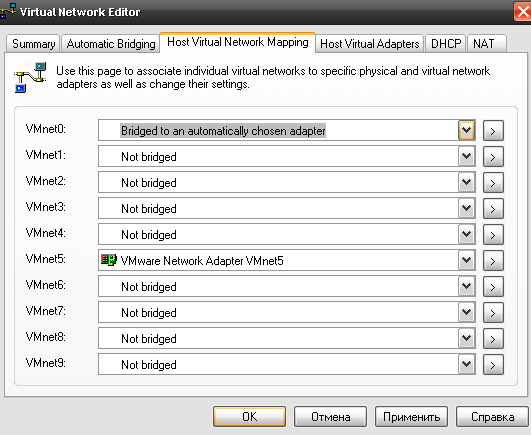
Task: Open the VMnet9 dropdown arrow
Action: (x=466, y=364)
